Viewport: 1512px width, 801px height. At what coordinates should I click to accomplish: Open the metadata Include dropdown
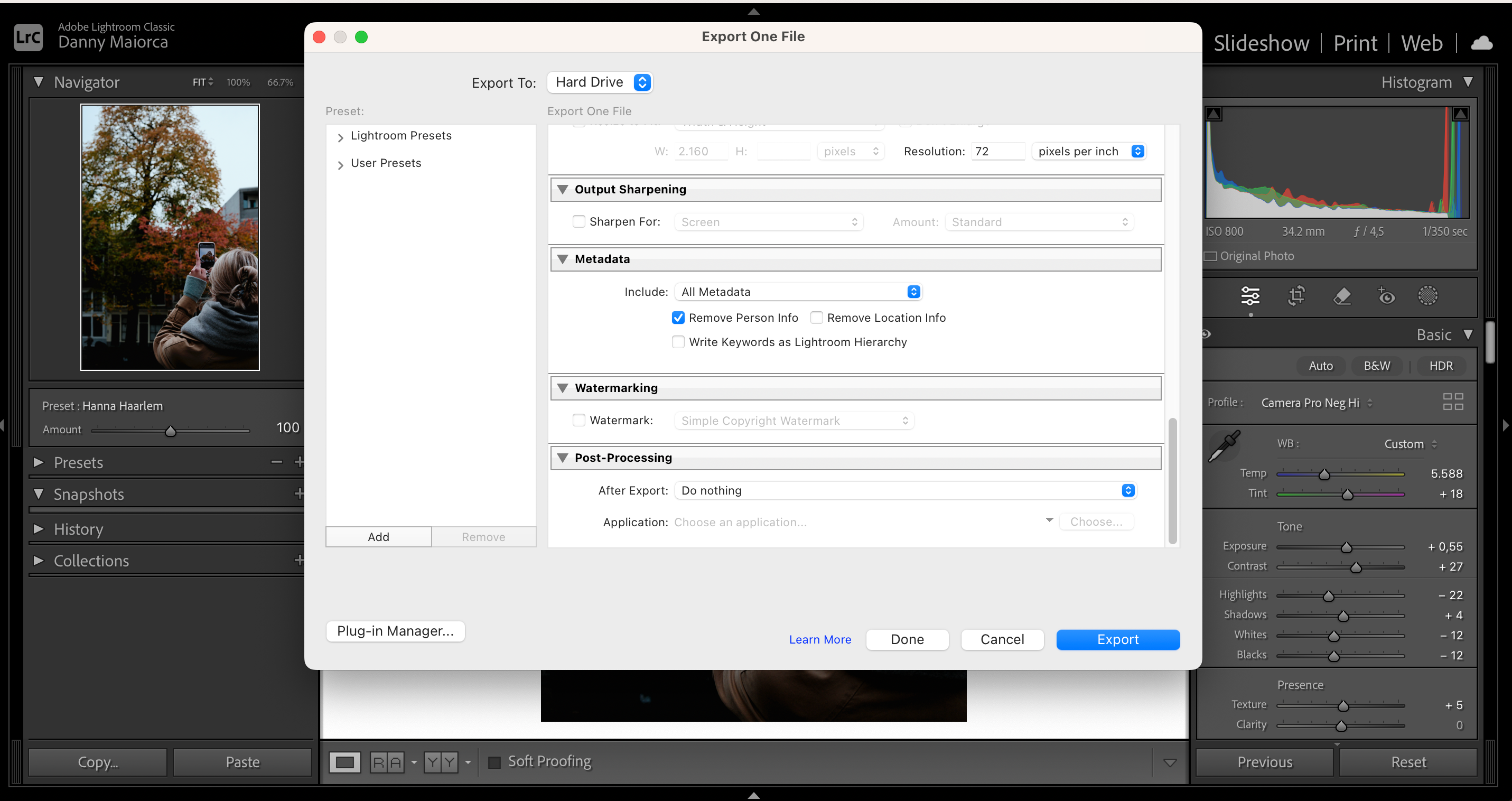798,292
